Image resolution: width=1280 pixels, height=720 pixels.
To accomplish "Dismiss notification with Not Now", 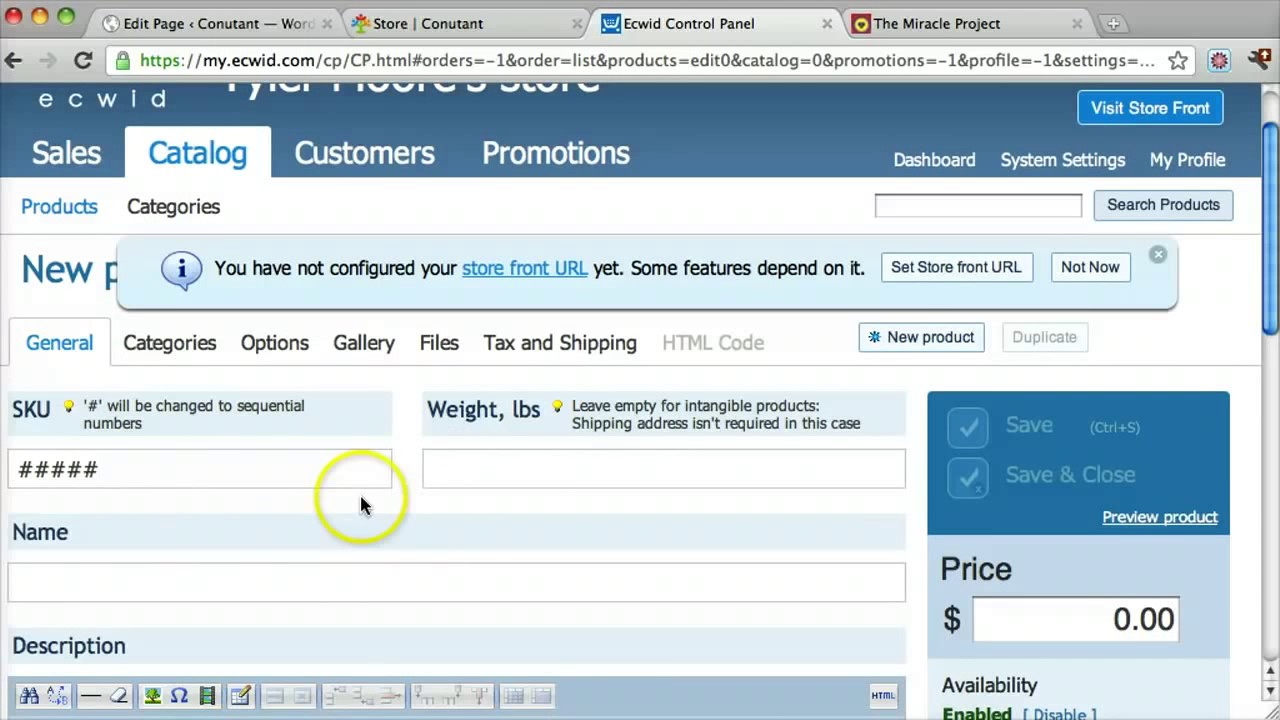I will tap(1090, 267).
